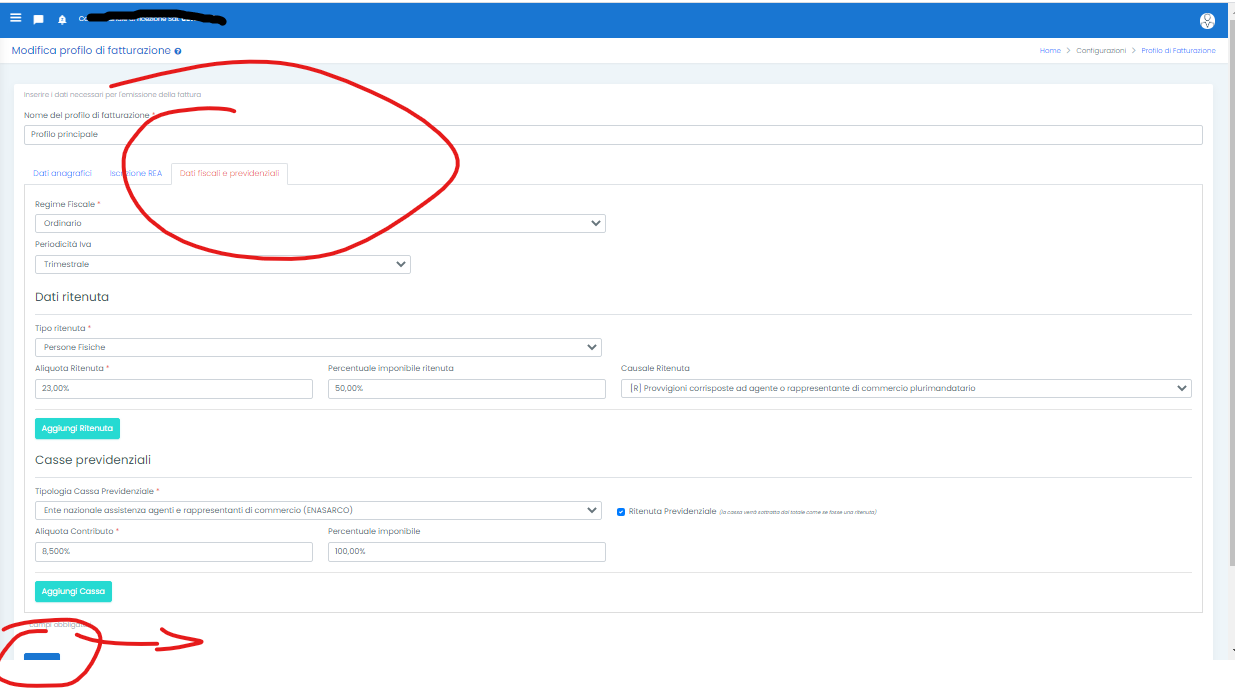Click the Modifica profilo di fatturazione title

click(91, 50)
